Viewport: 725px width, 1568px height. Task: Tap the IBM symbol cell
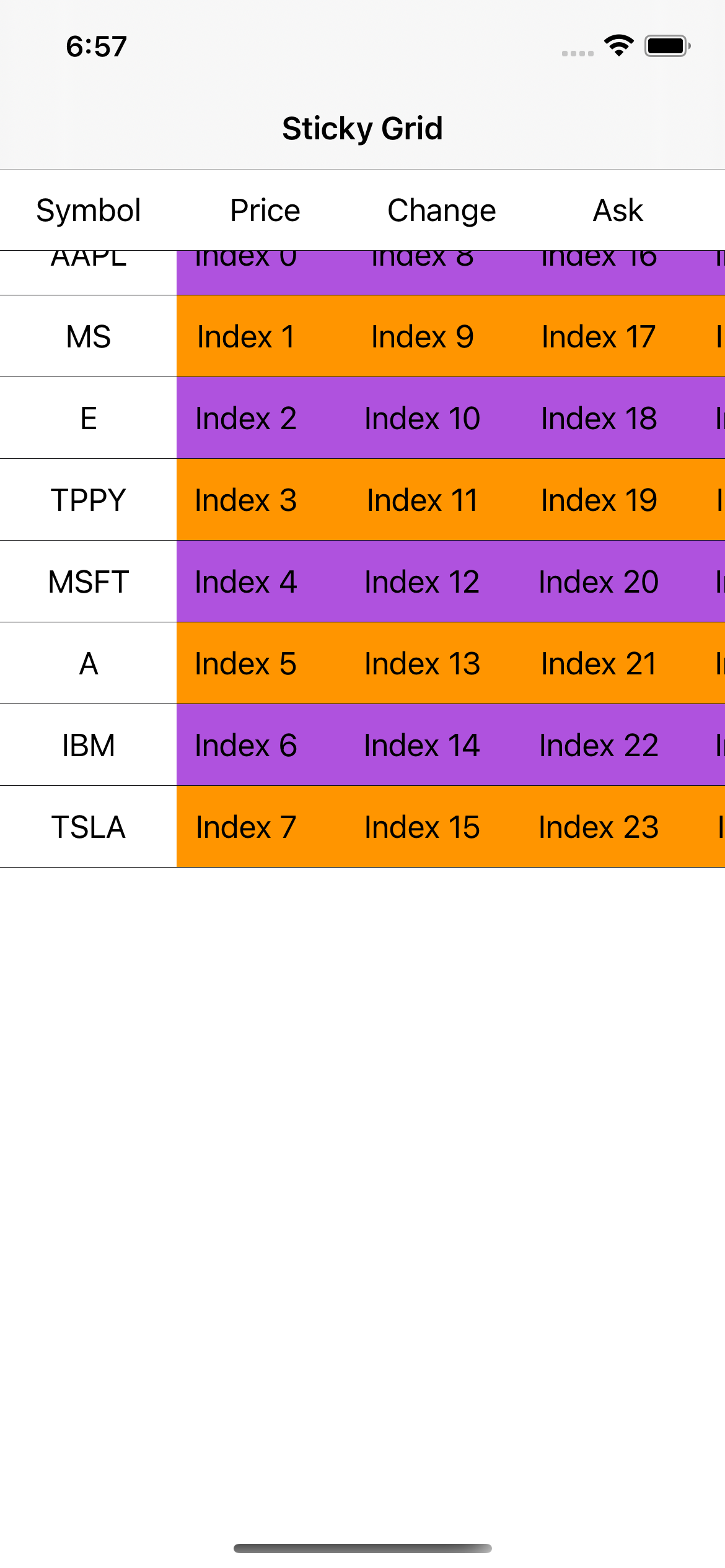(x=89, y=746)
